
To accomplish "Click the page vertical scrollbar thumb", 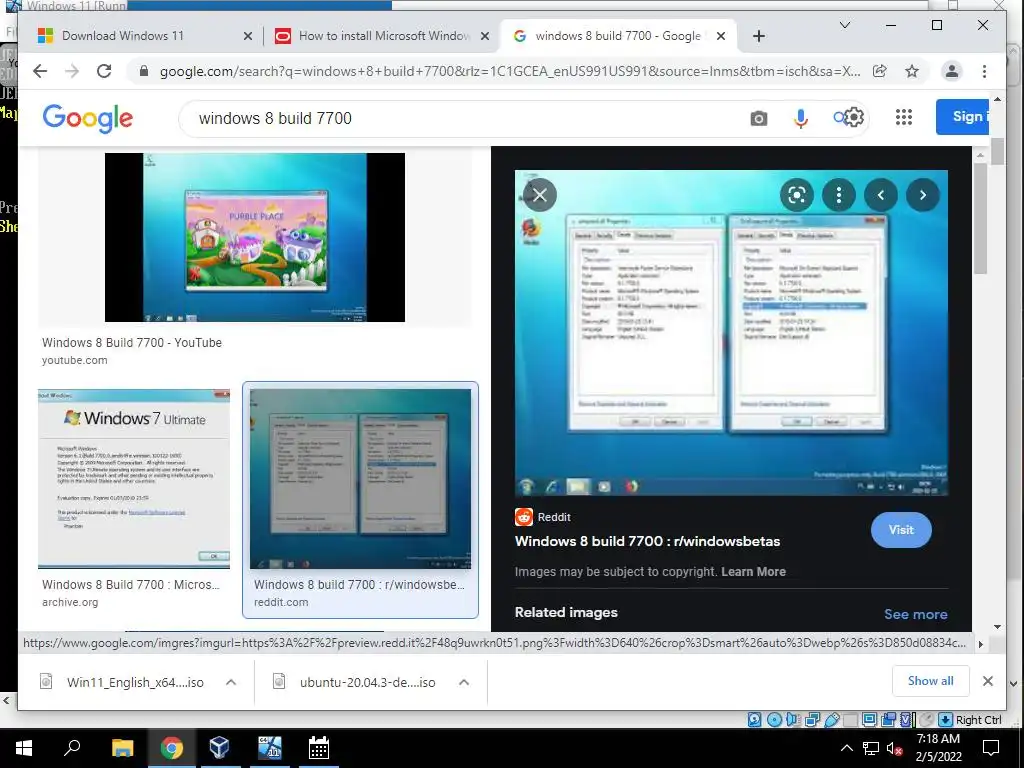I will point(997,150).
